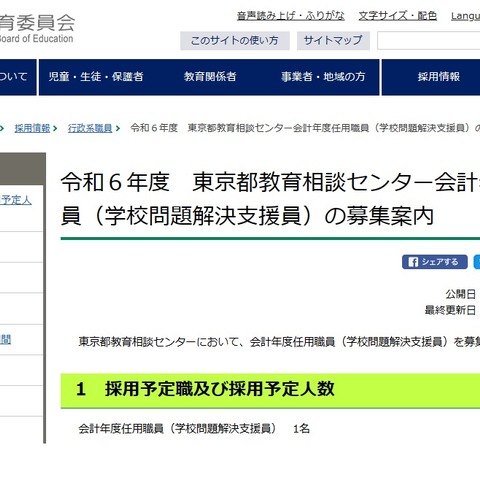480x480 pixels.
Task: Open the Language link in the header
Action: (x=465, y=16)
